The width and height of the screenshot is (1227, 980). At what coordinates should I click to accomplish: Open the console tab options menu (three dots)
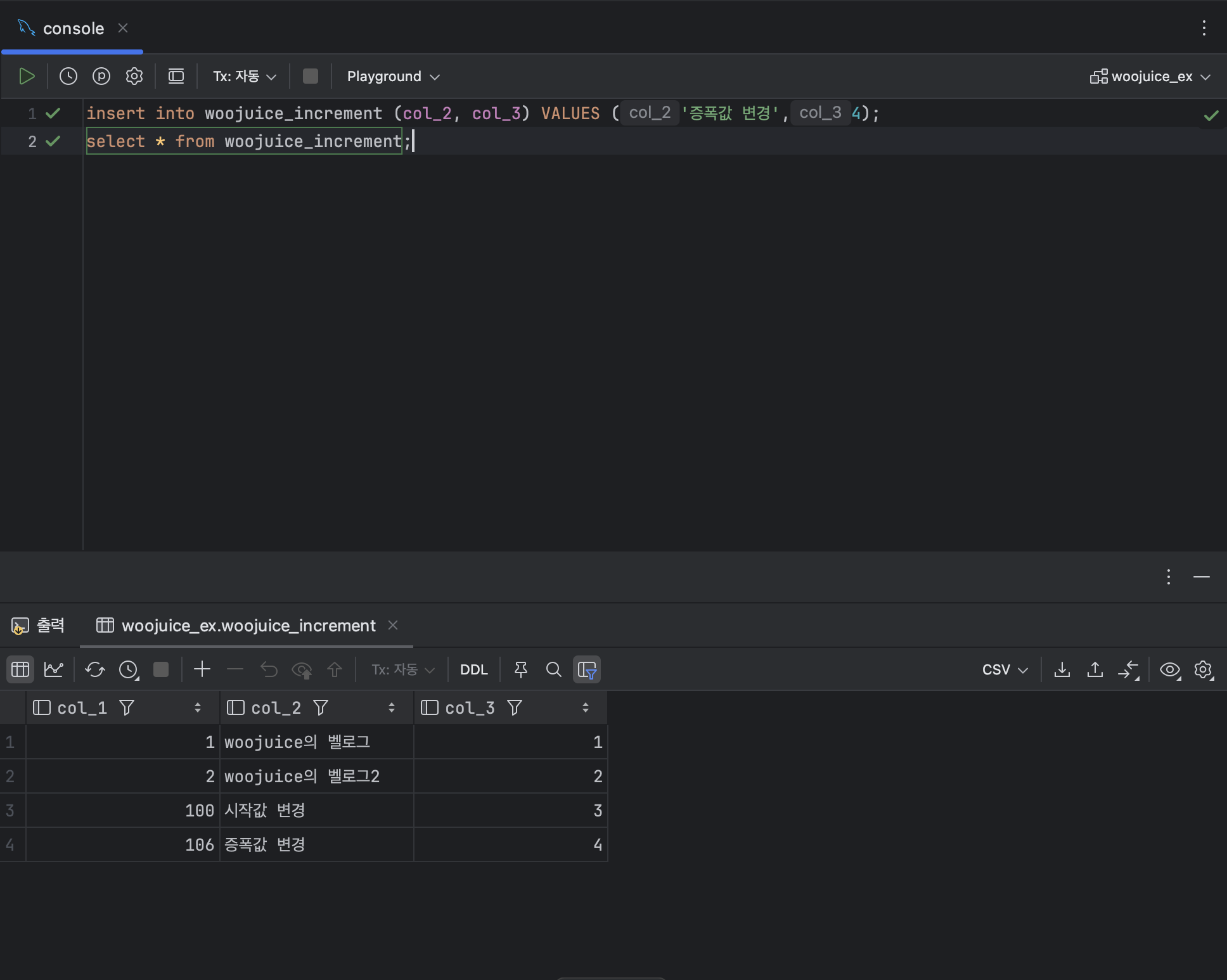click(1204, 28)
